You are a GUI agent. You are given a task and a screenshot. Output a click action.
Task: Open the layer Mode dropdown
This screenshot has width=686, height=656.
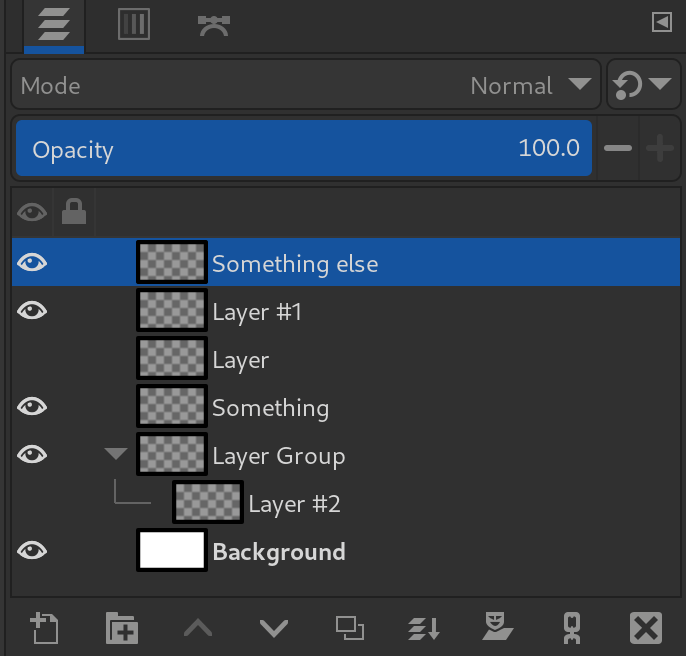(x=306, y=85)
